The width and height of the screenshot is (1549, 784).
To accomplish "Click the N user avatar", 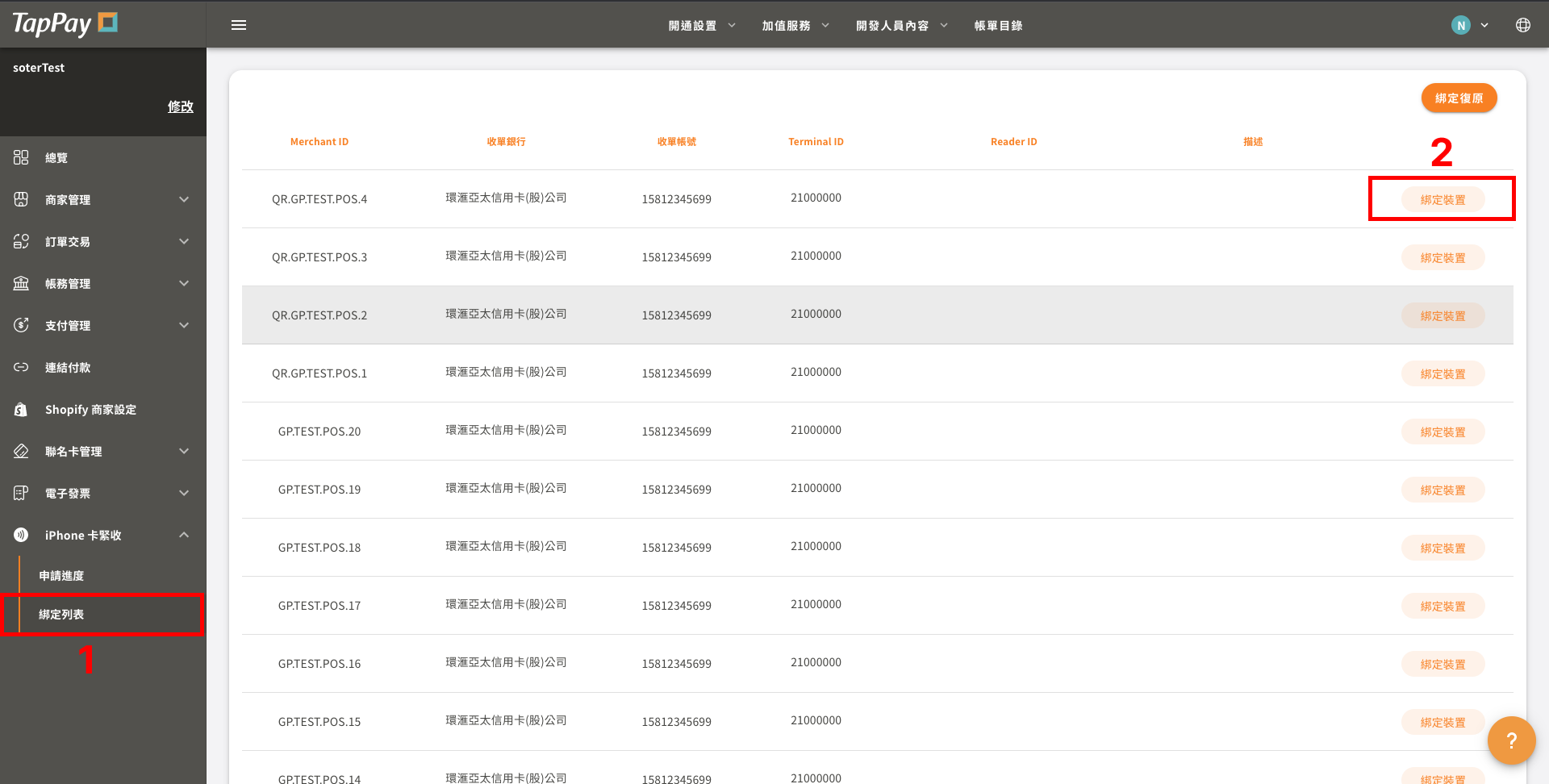I will pos(1460,25).
